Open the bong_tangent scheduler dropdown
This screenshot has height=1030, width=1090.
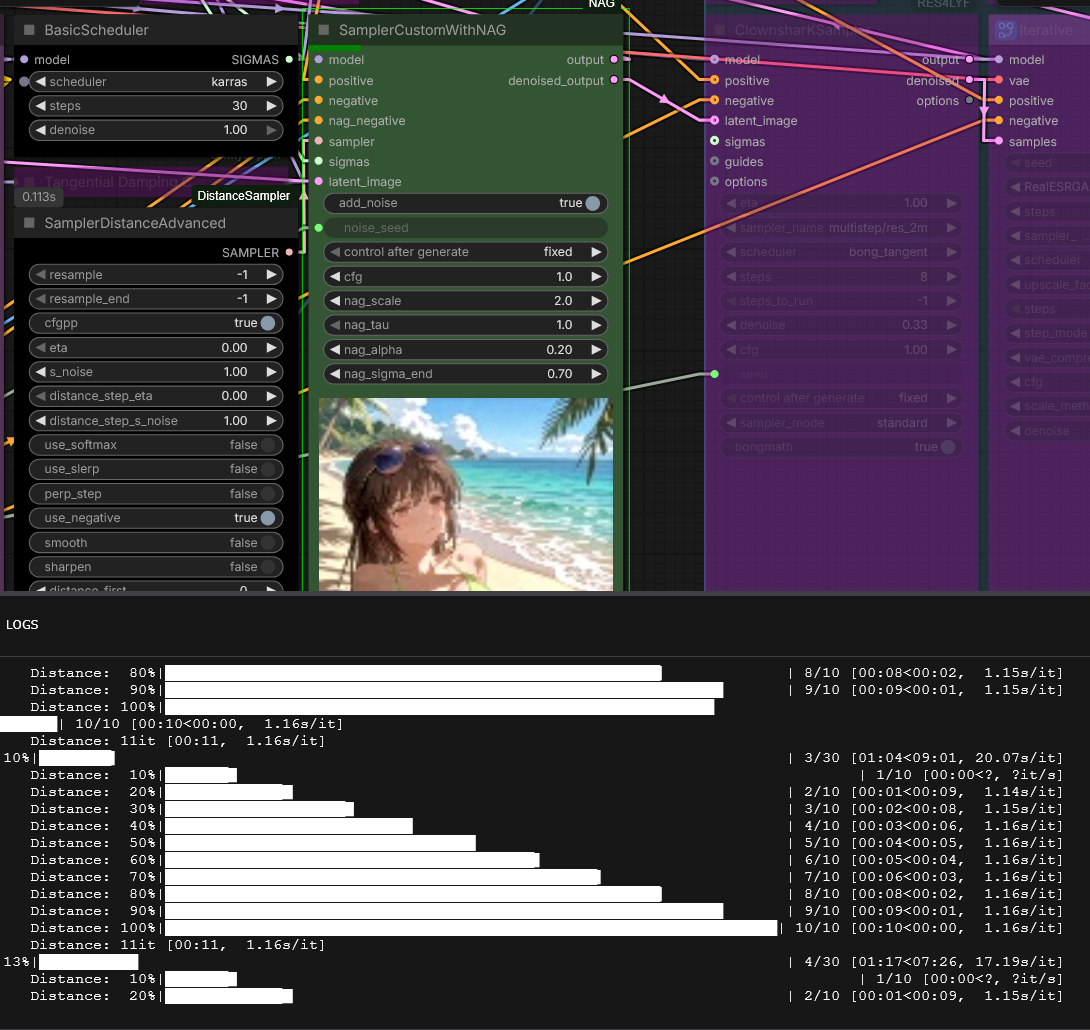click(x=841, y=252)
